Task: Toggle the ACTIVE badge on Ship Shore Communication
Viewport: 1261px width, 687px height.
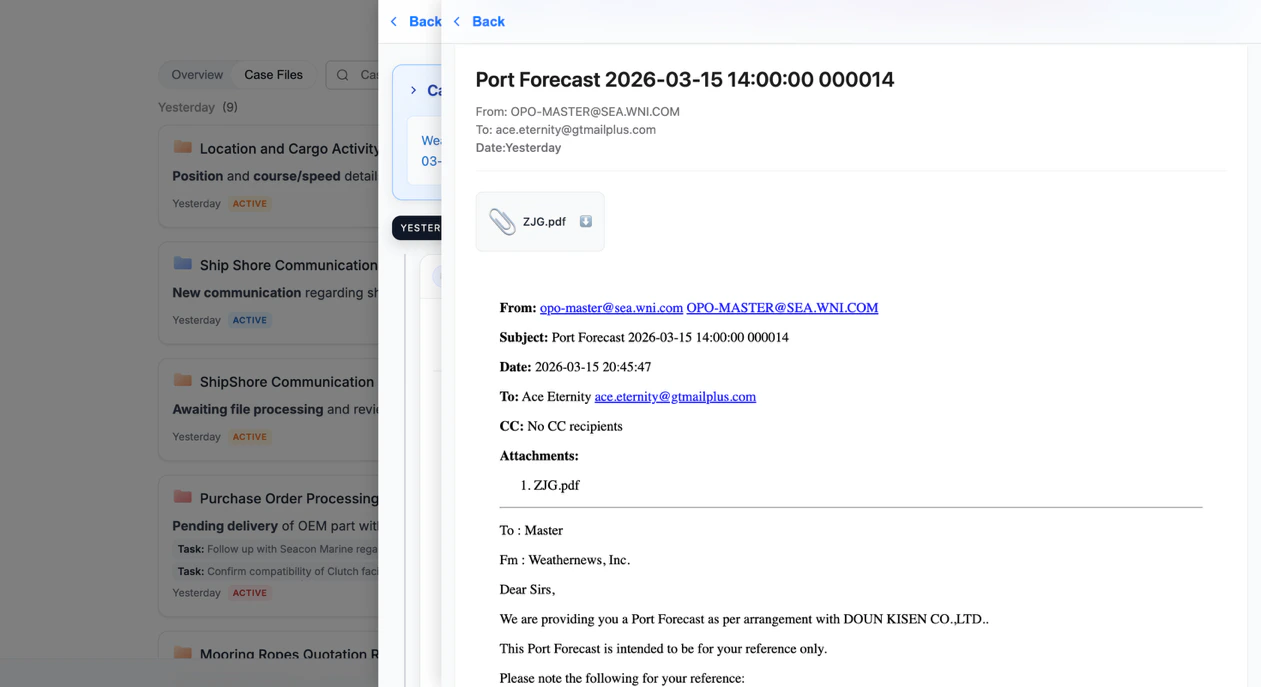Action: [249, 320]
